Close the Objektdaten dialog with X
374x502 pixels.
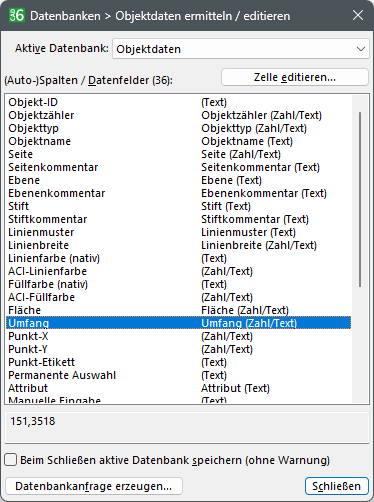pyautogui.click(x=358, y=15)
